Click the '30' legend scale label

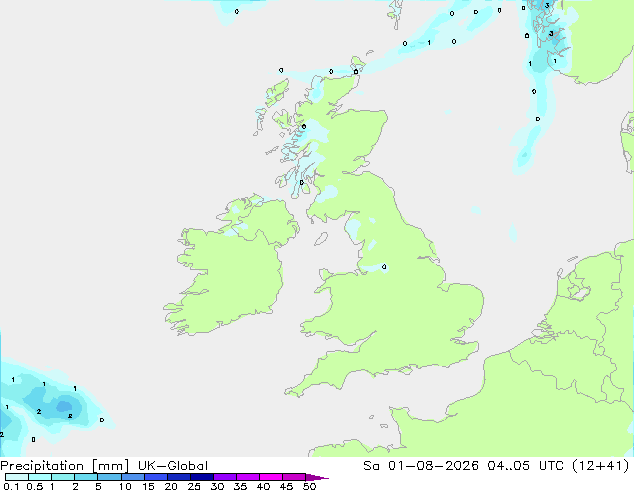click(217, 486)
